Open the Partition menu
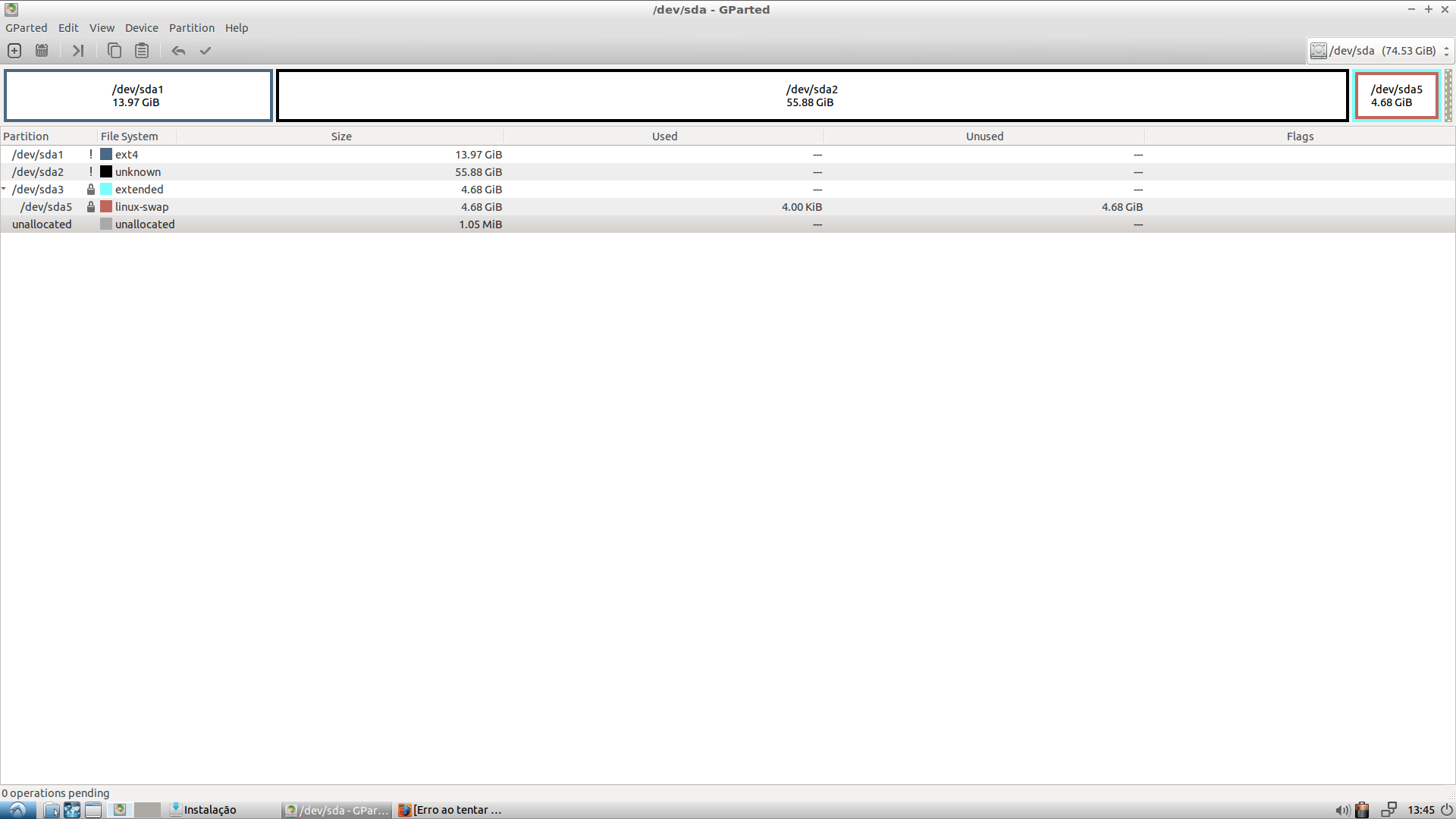1456x819 pixels. pyautogui.click(x=192, y=28)
